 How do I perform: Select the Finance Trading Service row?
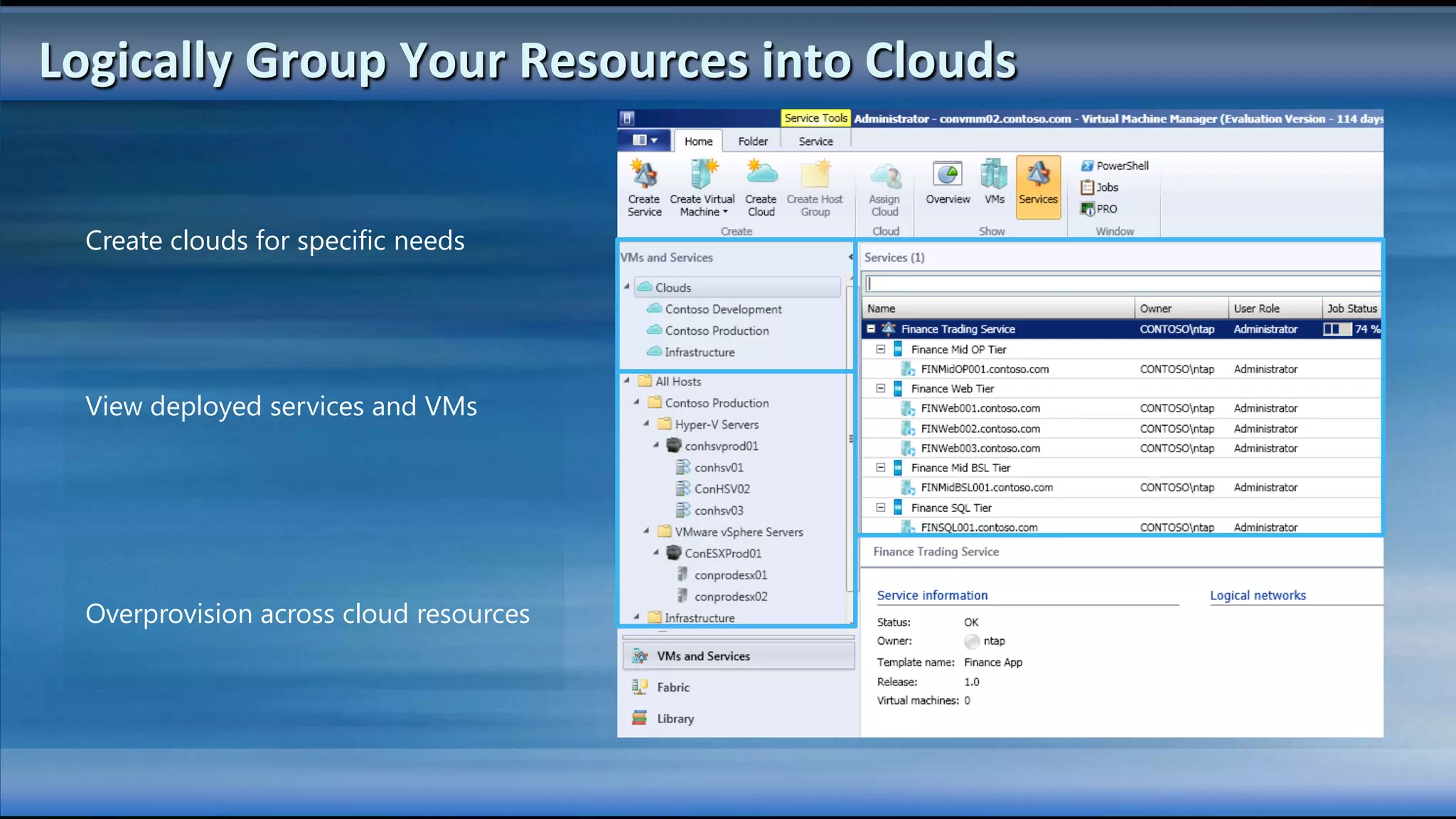(x=1121, y=329)
